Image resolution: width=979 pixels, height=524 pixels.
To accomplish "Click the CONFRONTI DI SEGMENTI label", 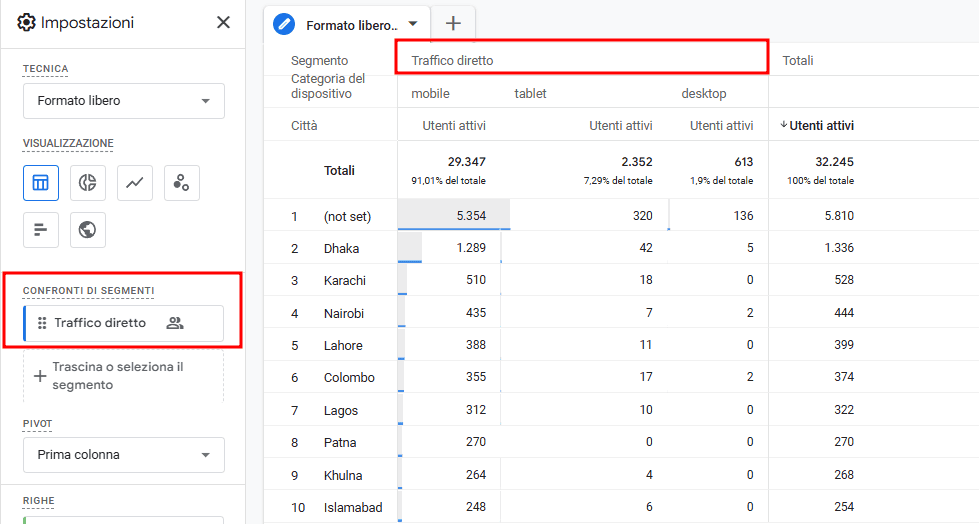I will pyautogui.click(x=89, y=290).
